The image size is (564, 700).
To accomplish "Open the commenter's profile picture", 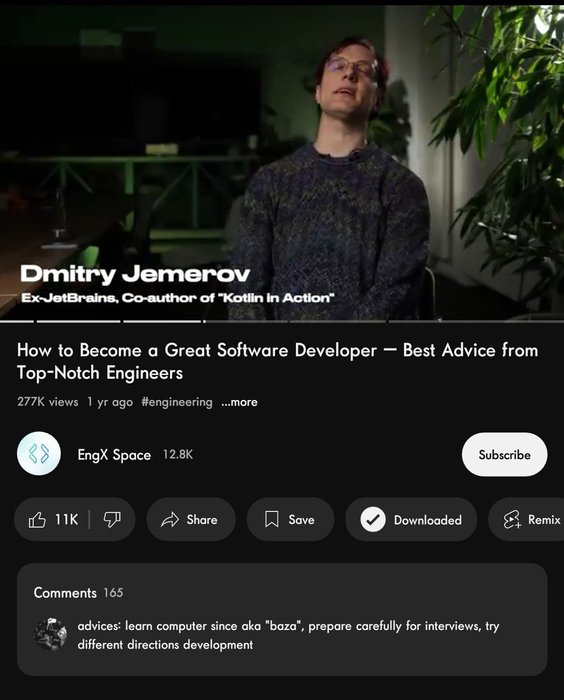I will [x=50, y=634].
